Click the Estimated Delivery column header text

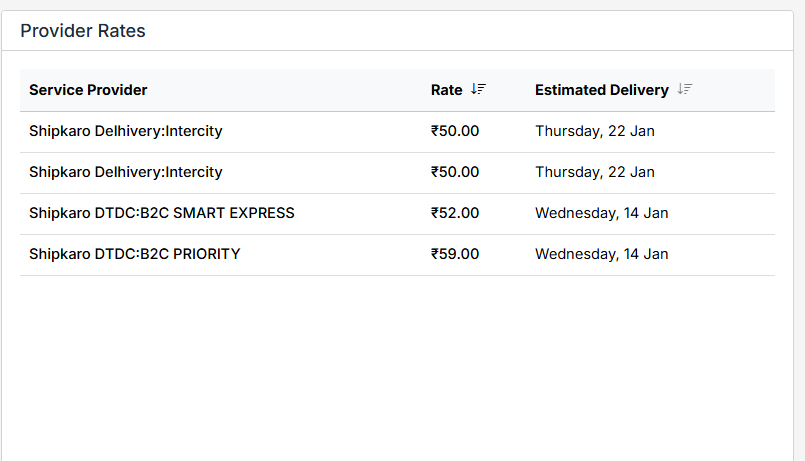(601, 90)
